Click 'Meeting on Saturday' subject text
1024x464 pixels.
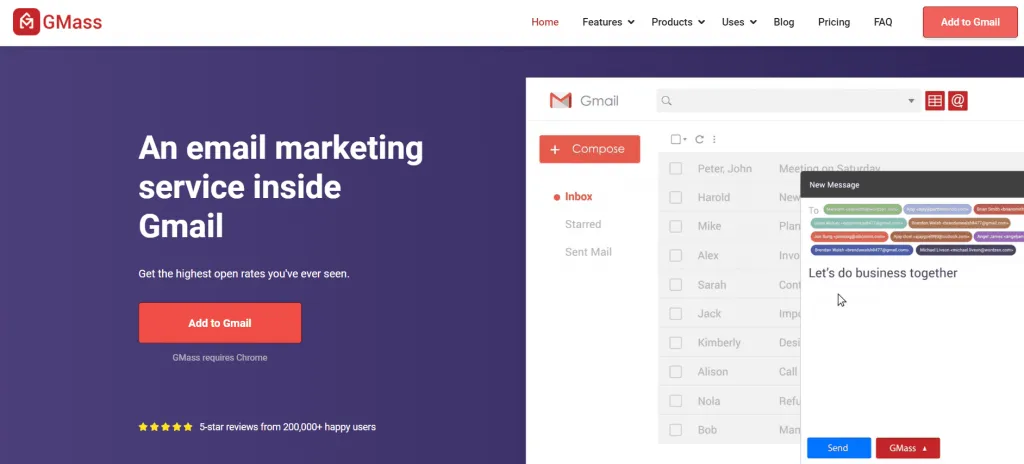click(x=829, y=169)
